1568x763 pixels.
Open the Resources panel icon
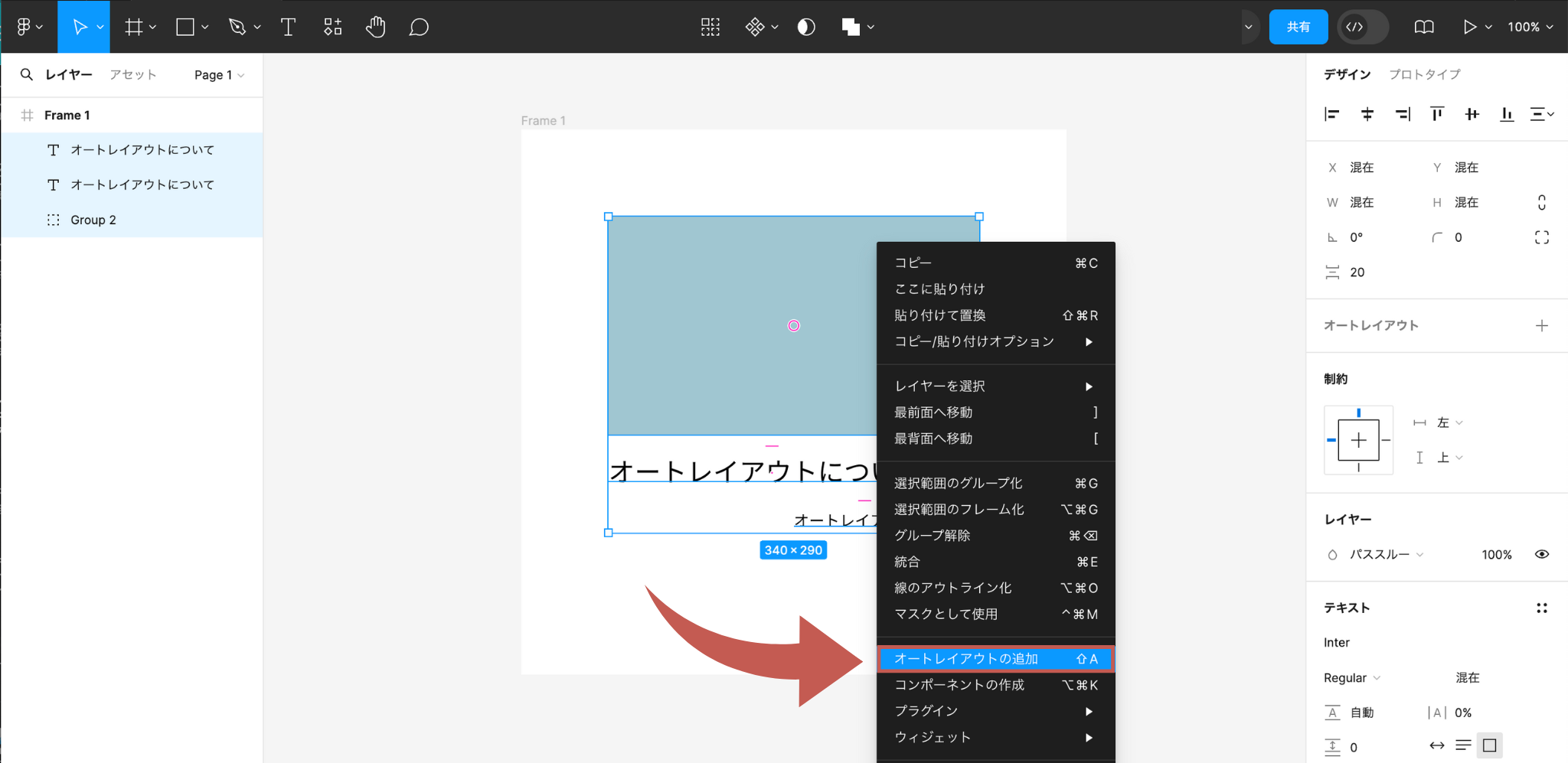point(332,27)
